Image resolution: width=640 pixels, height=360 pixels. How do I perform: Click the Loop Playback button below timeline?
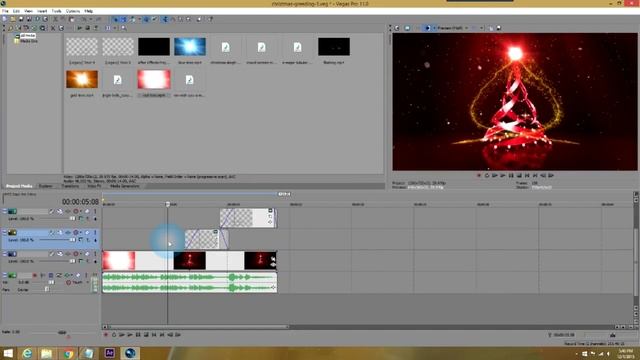(114, 335)
